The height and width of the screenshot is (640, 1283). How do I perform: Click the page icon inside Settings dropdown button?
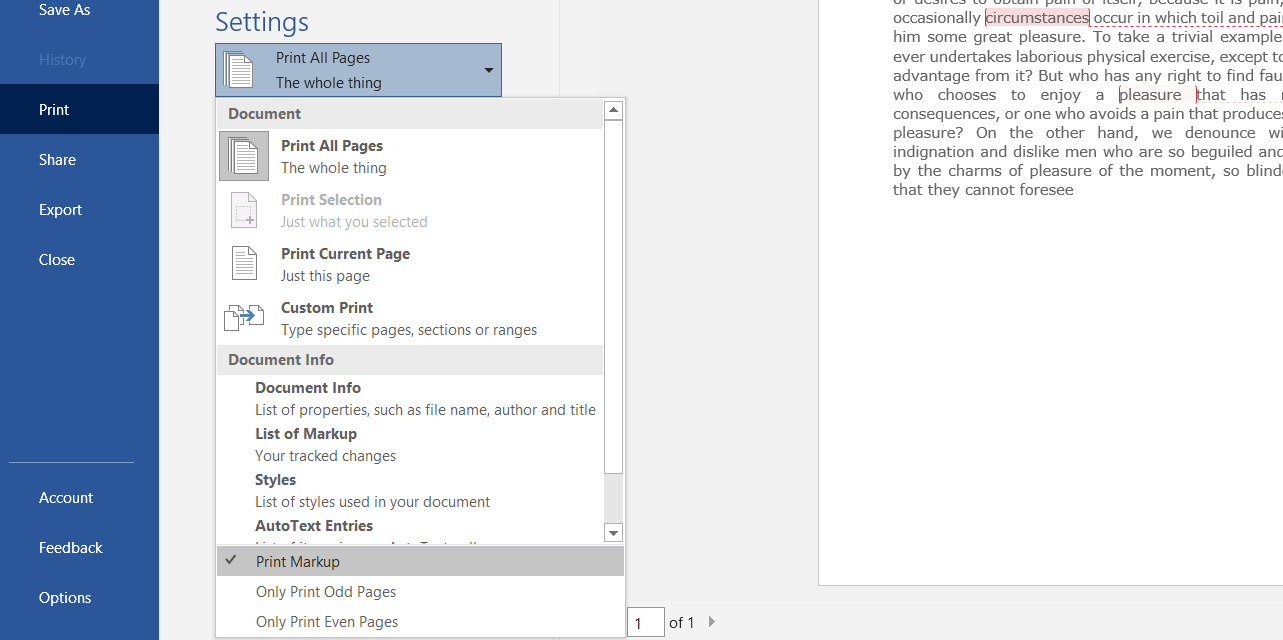pos(238,70)
